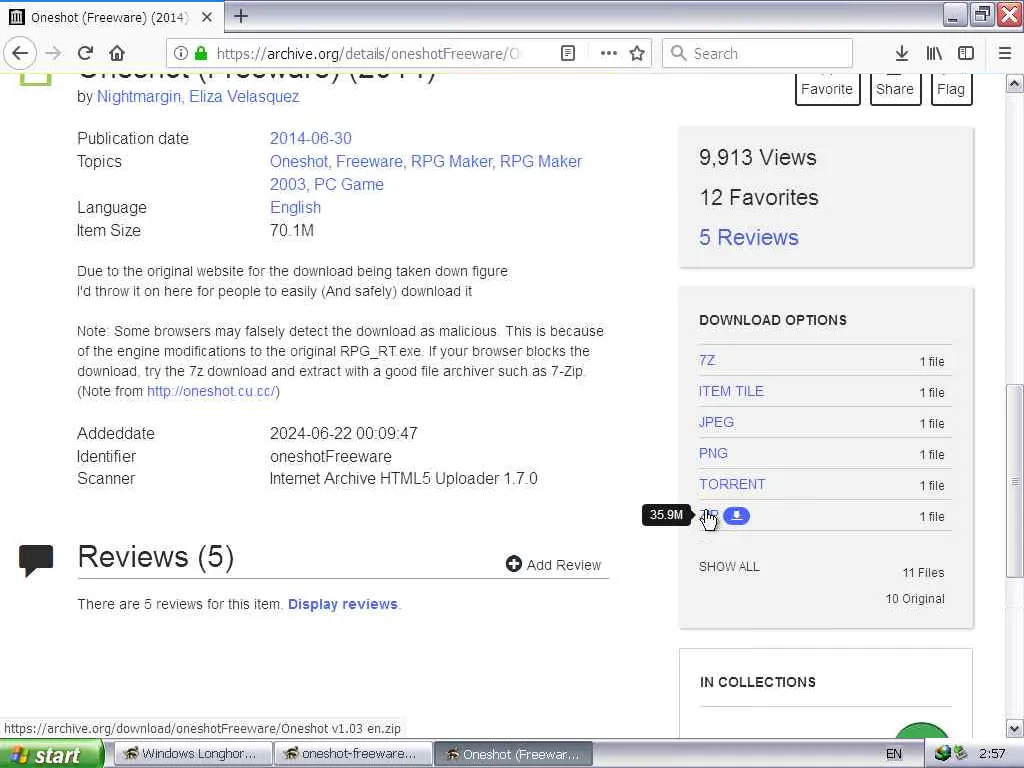Open the downloads arrow panel
This screenshot has height=768, width=1024.
pyautogui.click(x=902, y=53)
